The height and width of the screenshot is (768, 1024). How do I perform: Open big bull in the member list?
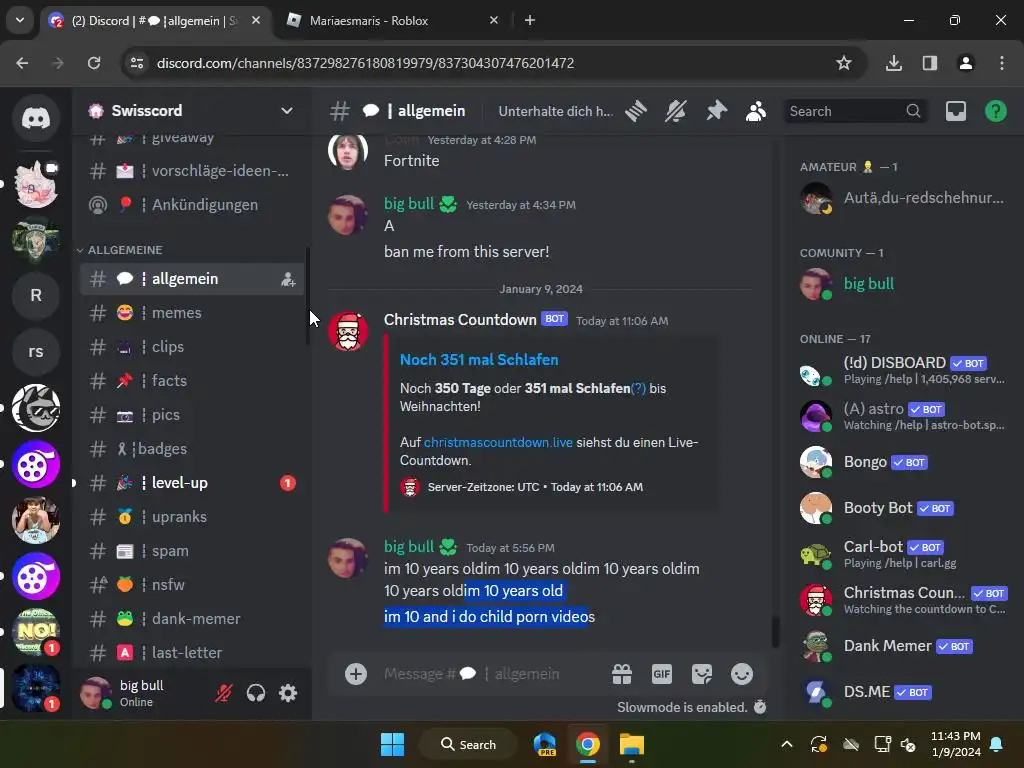(903, 284)
